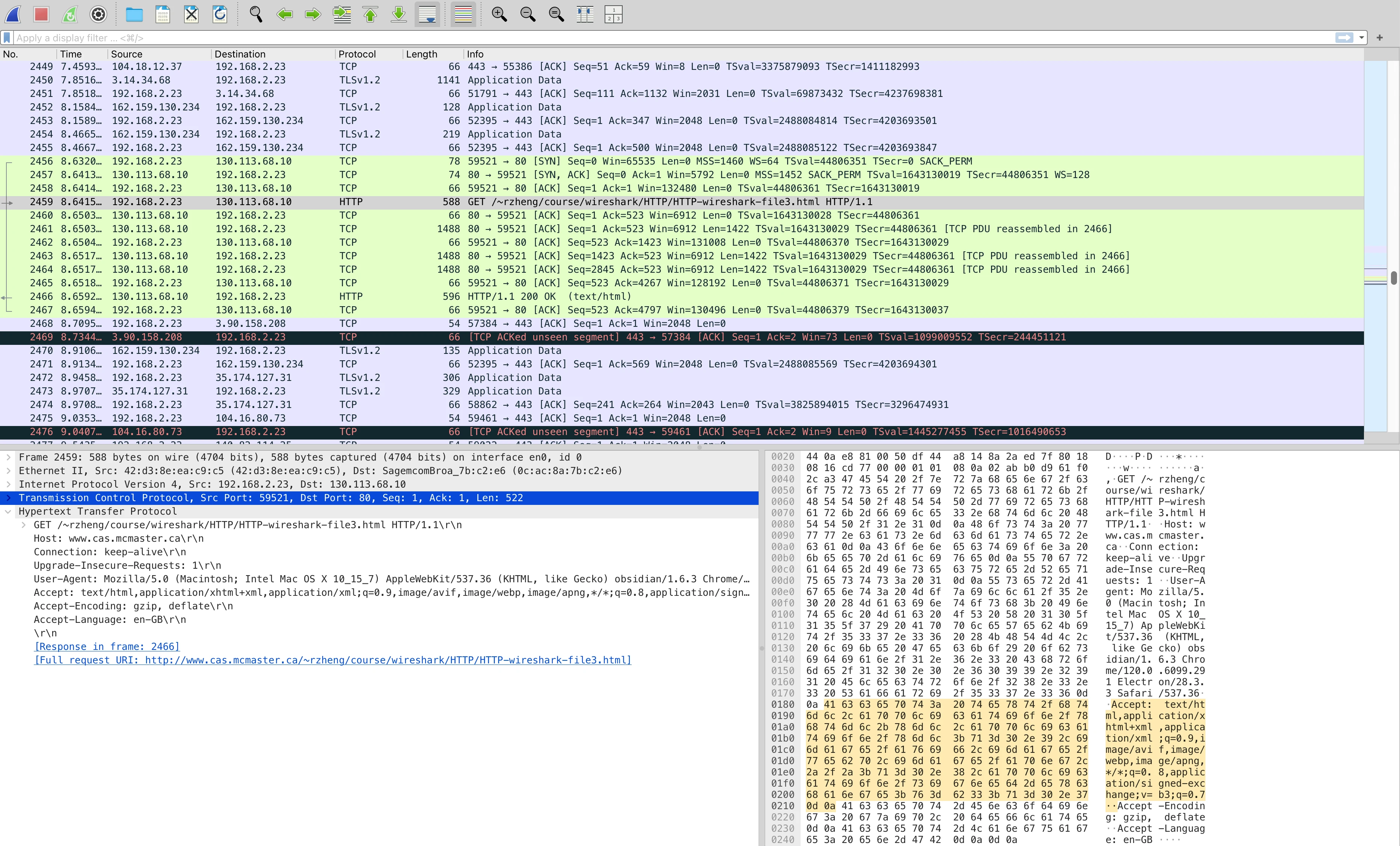
Task: Restart the current capture with the green fin
Action: 69,14
